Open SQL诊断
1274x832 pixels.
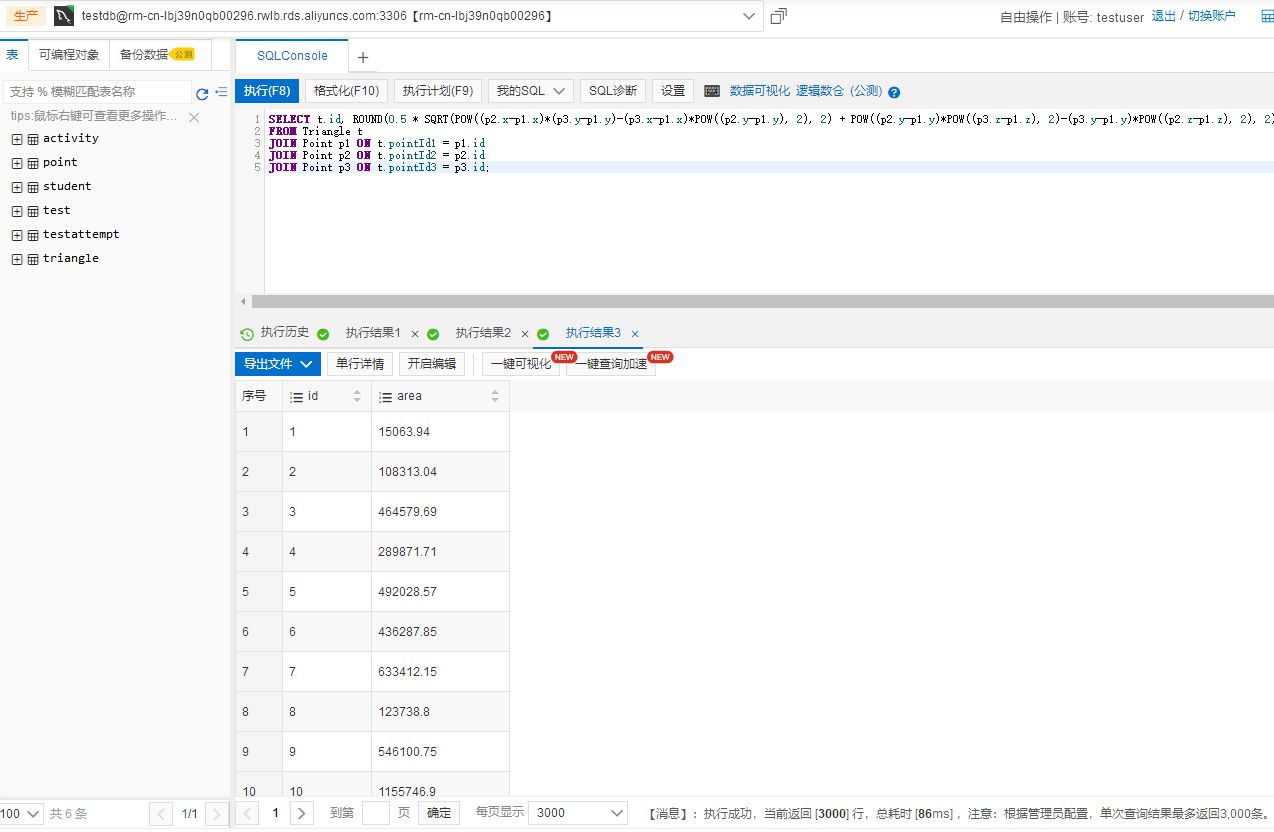[613, 91]
